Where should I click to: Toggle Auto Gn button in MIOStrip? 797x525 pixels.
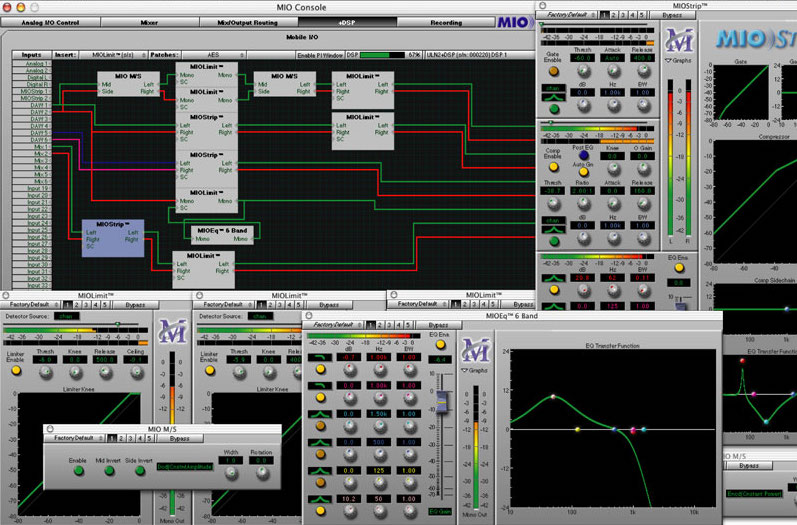[584, 172]
